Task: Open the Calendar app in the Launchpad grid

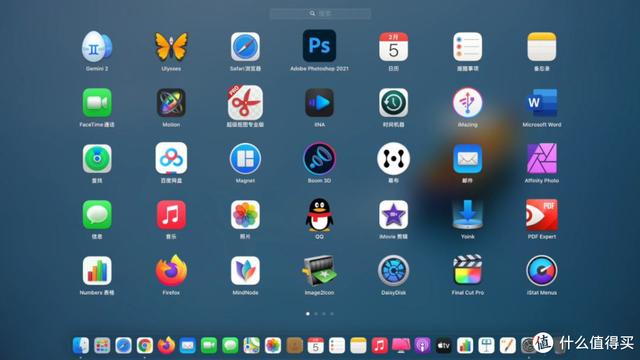Action: [393, 47]
